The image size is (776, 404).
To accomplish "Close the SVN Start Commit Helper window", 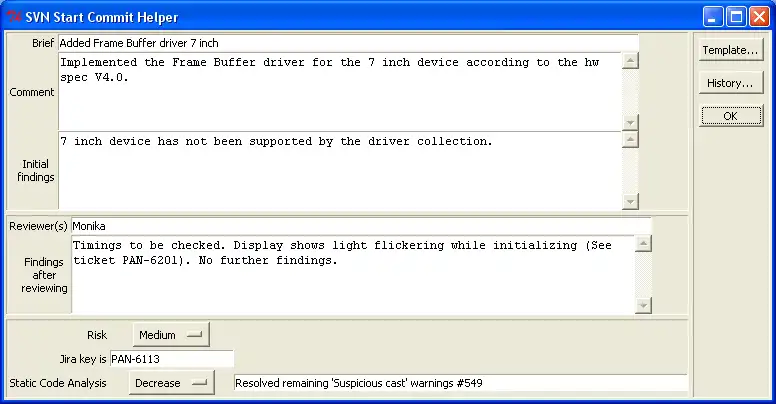I will coord(759,17).
